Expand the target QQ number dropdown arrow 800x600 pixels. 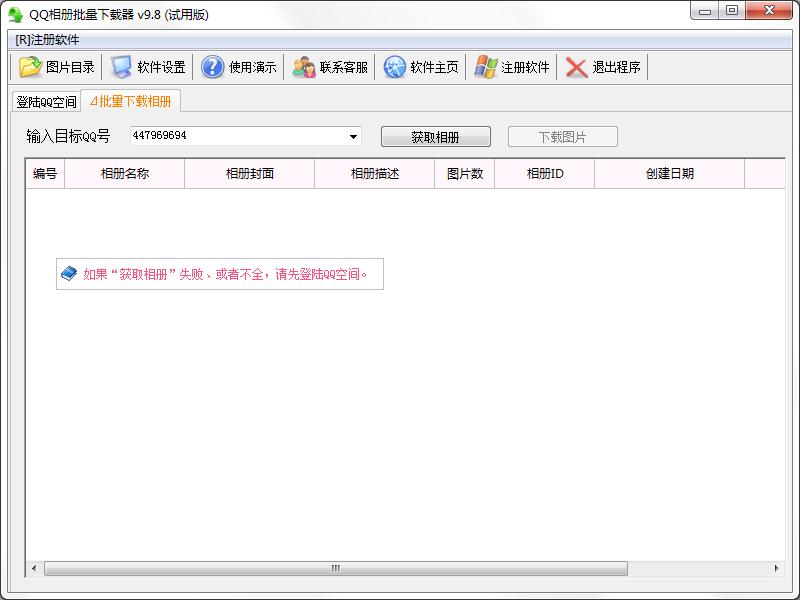click(353, 136)
